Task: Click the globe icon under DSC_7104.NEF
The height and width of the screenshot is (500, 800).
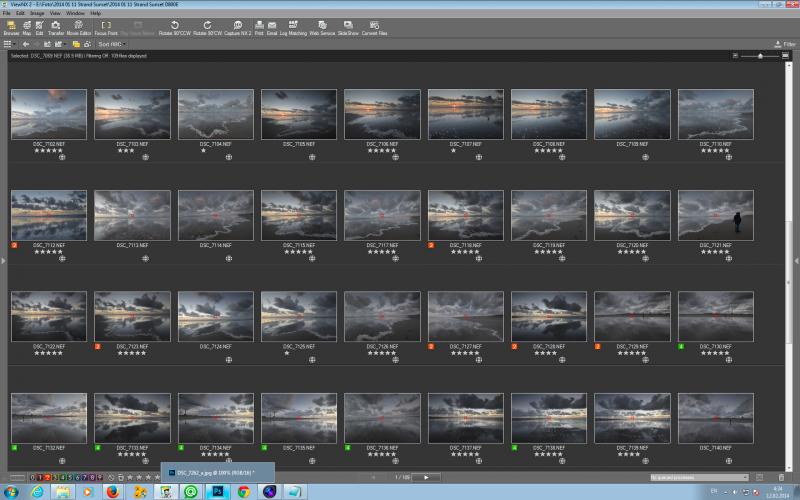Action: pyautogui.click(x=229, y=157)
